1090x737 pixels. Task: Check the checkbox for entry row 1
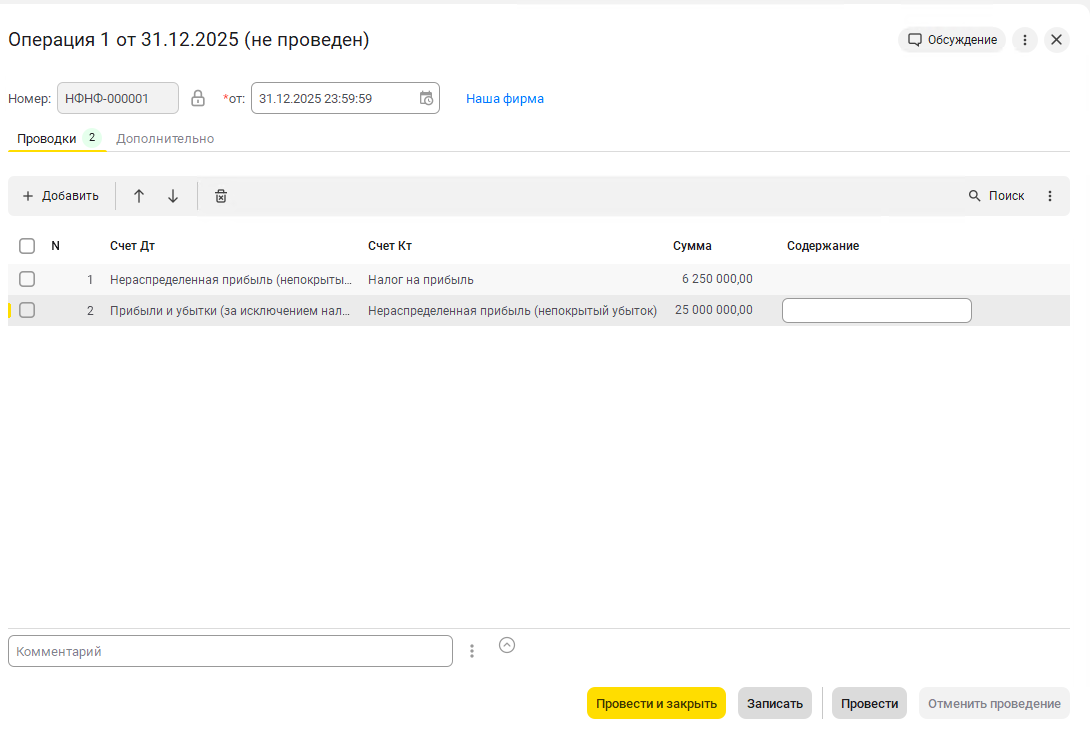tap(27, 279)
